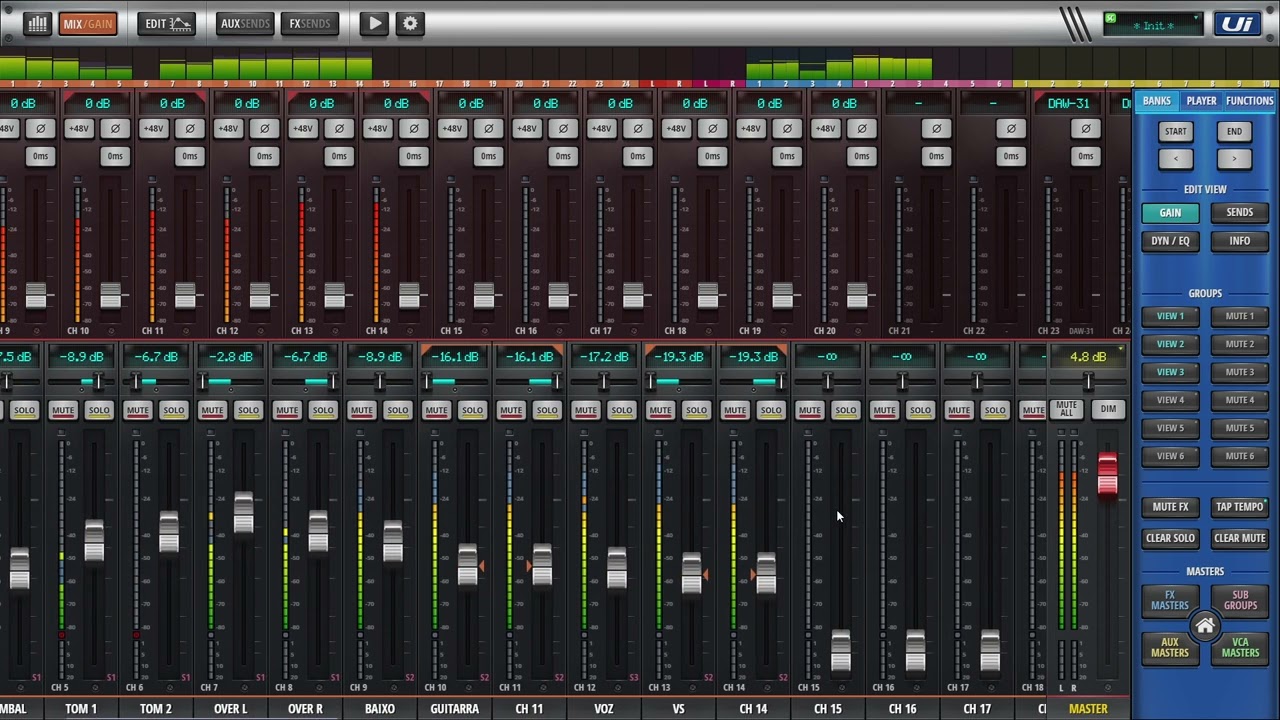Click CLEAR SOLO
The height and width of the screenshot is (720, 1280).
tap(1170, 538)
